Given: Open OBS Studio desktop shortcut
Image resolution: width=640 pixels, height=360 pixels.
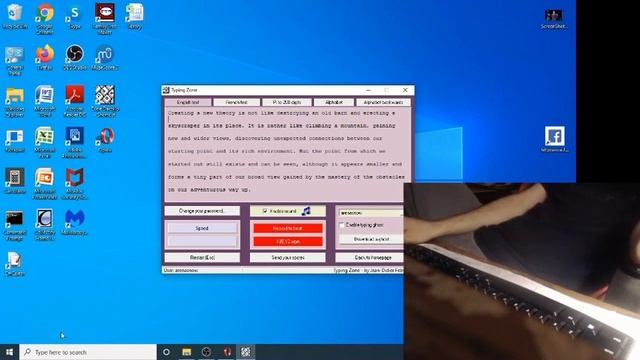Looking at the screenshot, I should (x=74, y=57).
